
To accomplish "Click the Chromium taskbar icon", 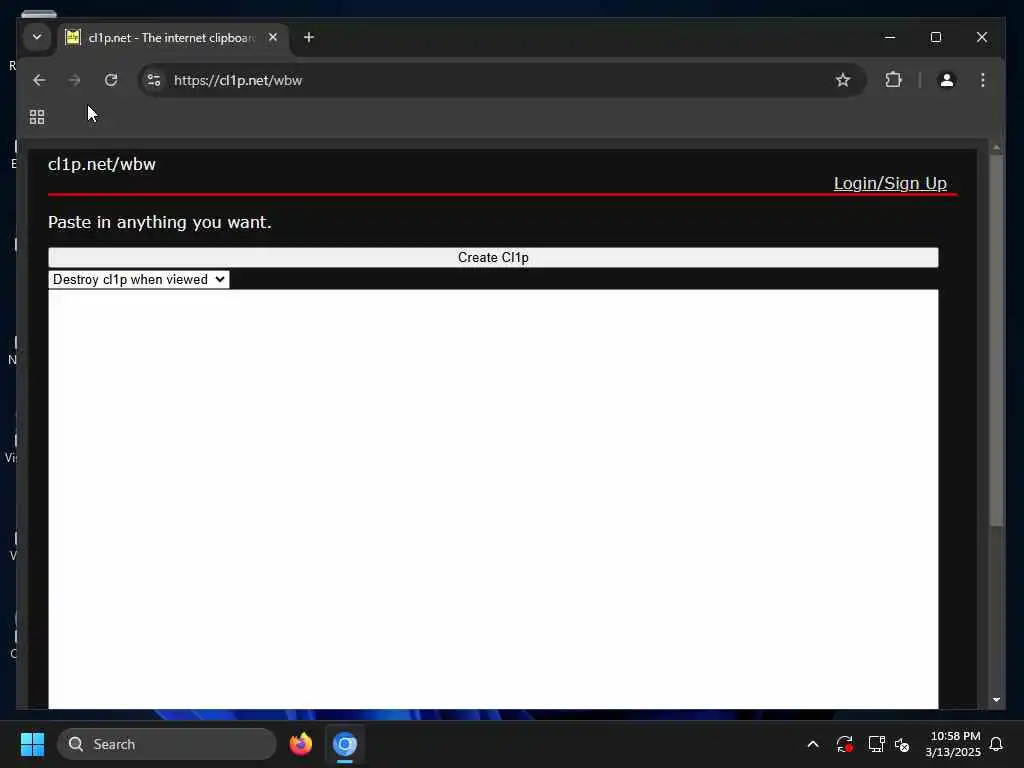I will pos(345,744).
